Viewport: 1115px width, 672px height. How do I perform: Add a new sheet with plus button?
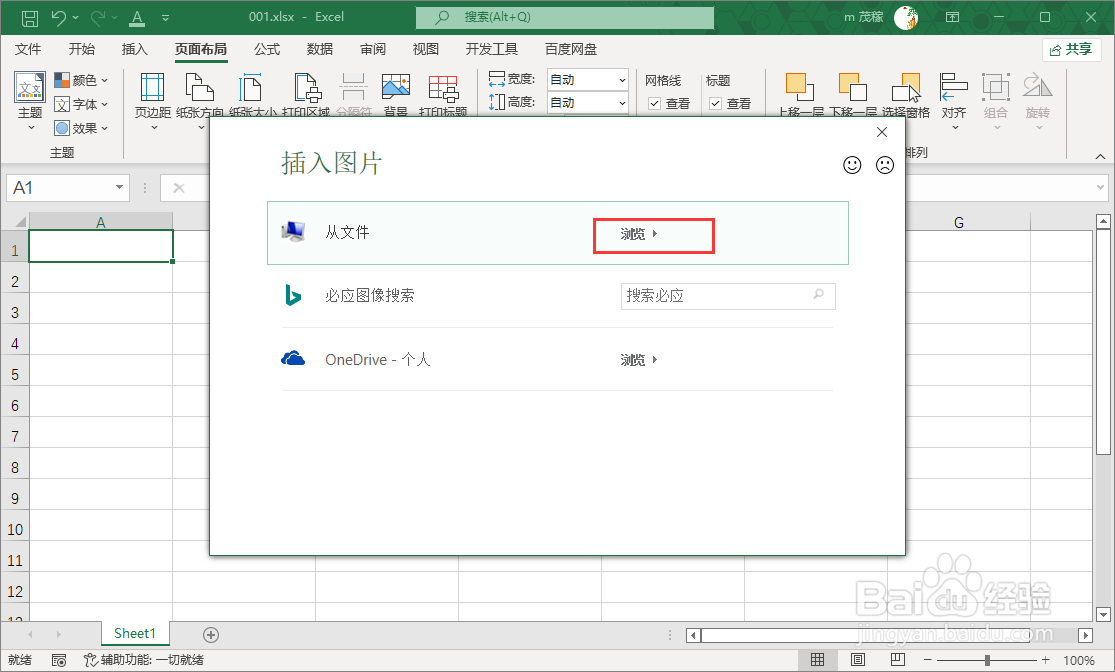pyautogui.click(x=211, y=635)
